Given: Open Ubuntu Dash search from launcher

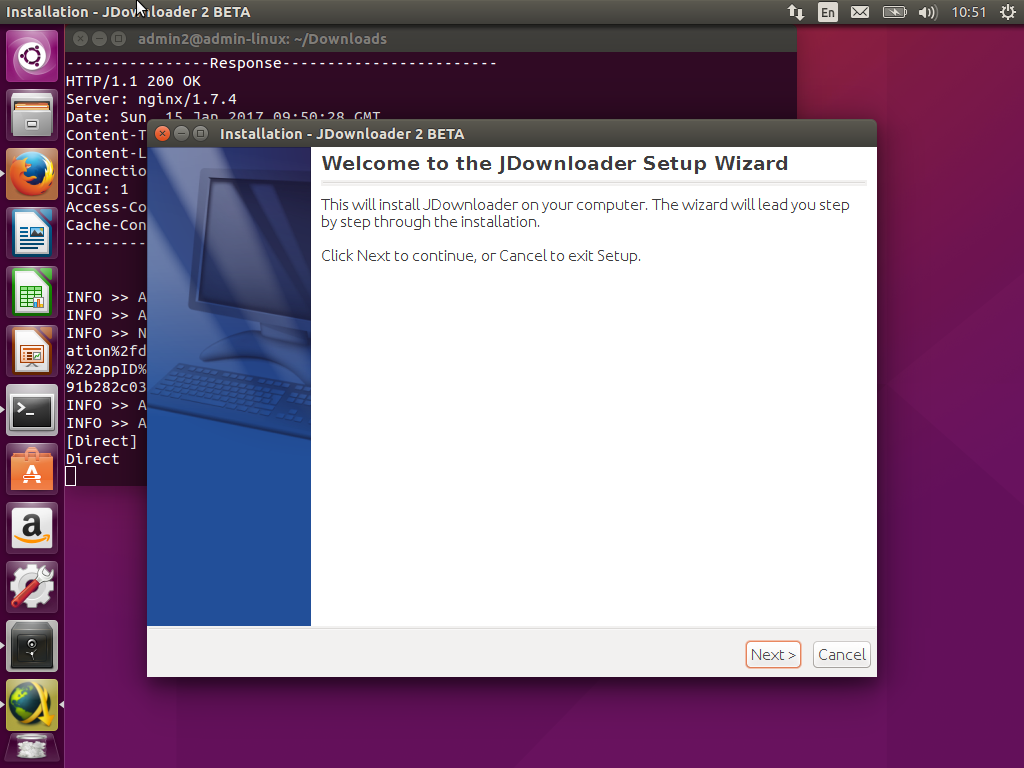Looking at the screenshot, I should 32,56.
